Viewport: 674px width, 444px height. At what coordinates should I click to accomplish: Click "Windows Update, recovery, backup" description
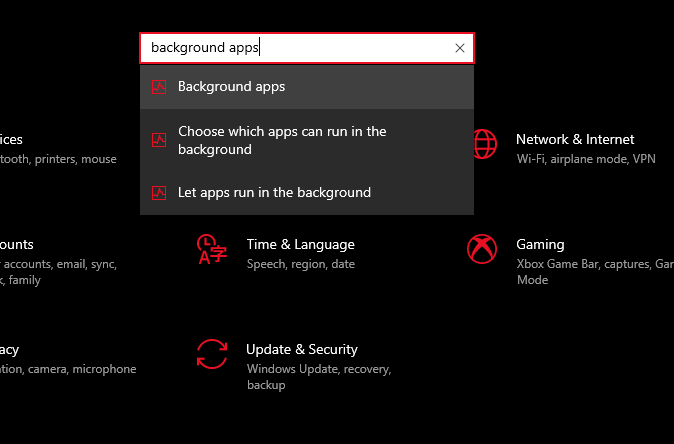pyautogui.click(x=319, y=377)
